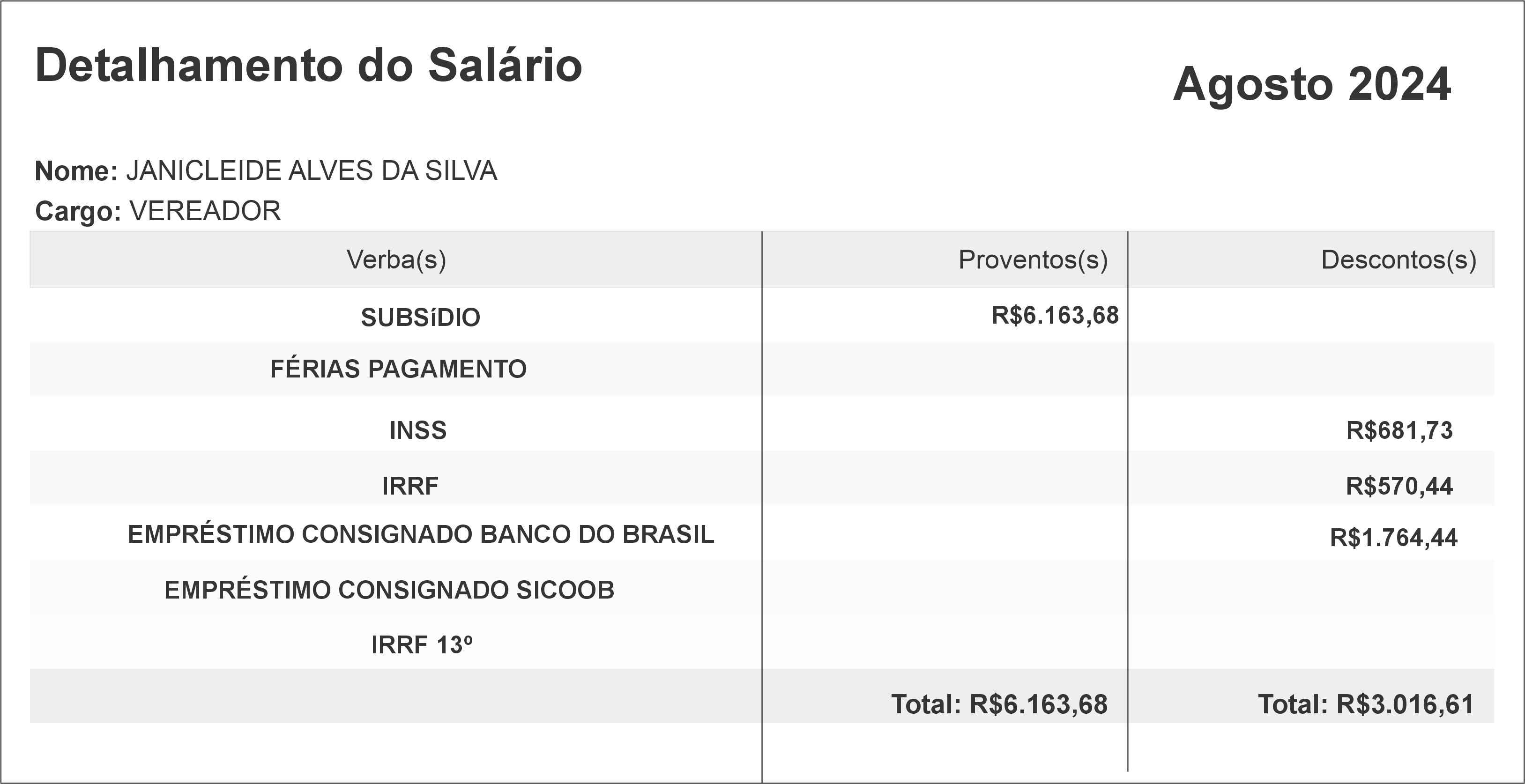
Task: Click the "Descontos(s)" column header
Action: point(1399,260)
